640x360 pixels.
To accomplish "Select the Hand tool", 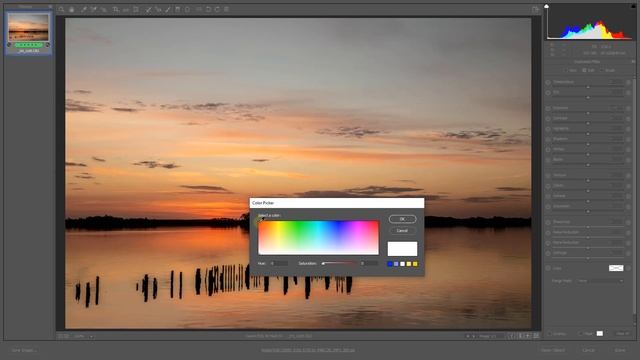I will click(x=71, y=9).
